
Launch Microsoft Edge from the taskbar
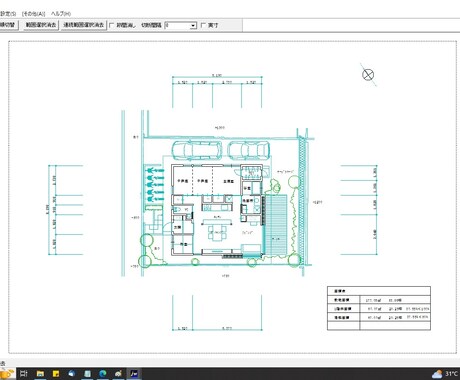coord(103,374)
